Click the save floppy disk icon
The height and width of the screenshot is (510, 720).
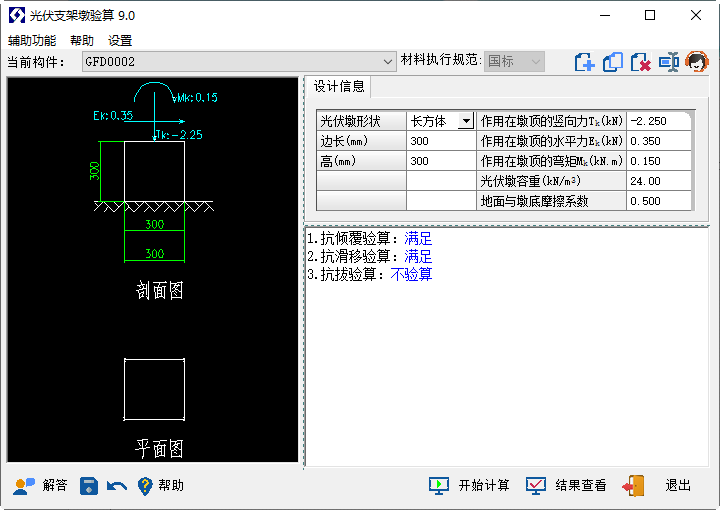point(89,486)
